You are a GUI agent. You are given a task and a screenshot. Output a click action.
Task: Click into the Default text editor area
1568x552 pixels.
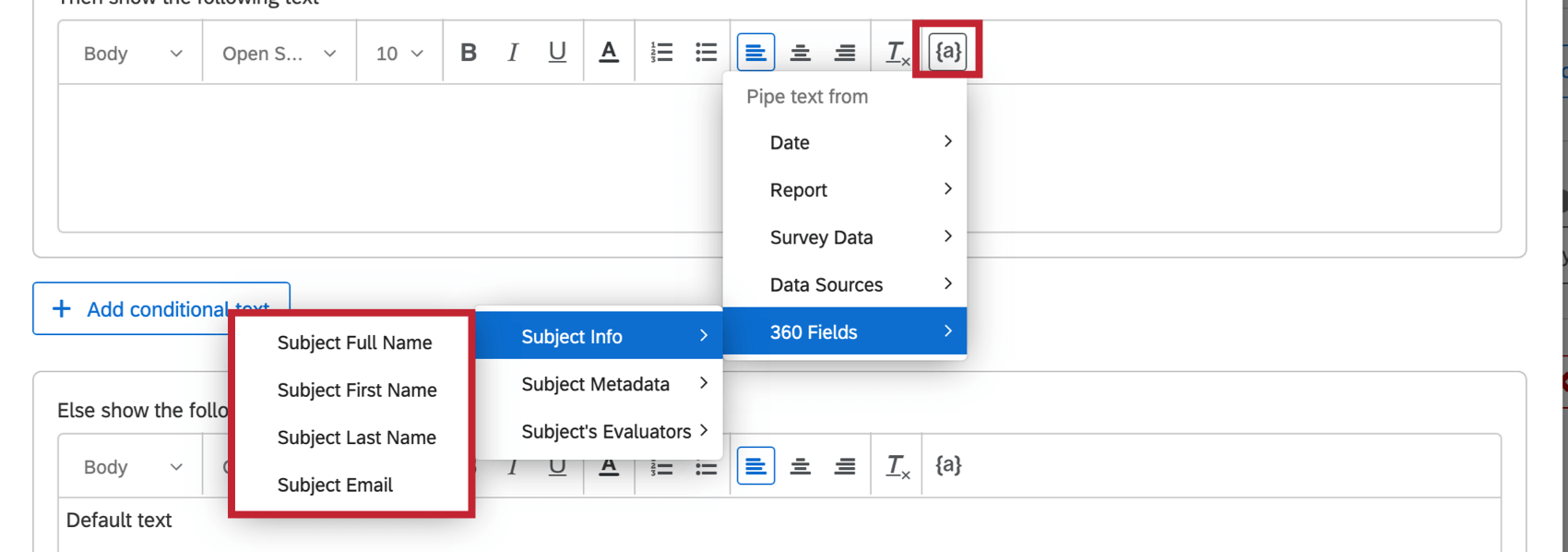[779, 524]
